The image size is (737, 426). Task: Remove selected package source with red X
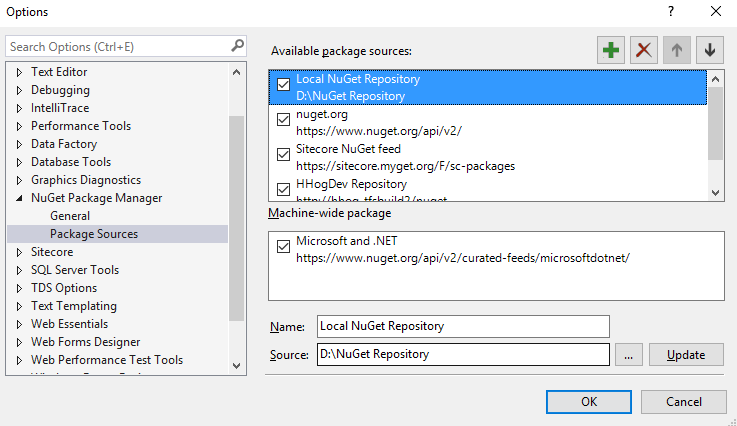643,50
